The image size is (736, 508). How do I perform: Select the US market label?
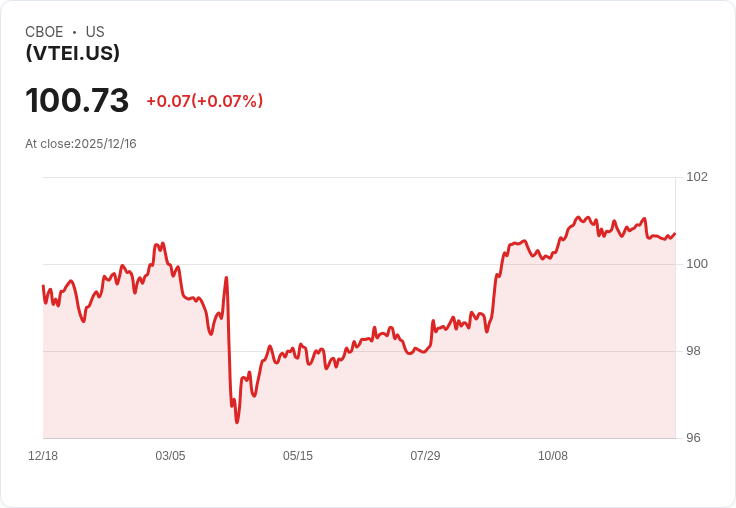tap(95, 32)
